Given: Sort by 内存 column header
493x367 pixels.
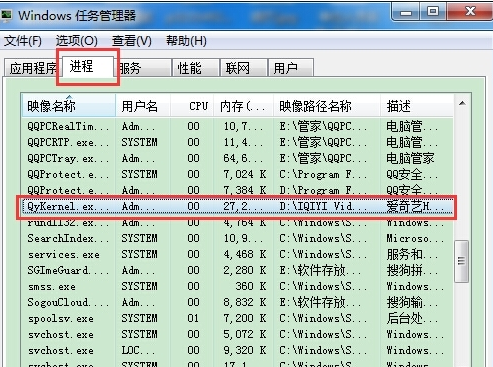Looking at the screenshot, I should pyautogui.click(x=243, y=106).
